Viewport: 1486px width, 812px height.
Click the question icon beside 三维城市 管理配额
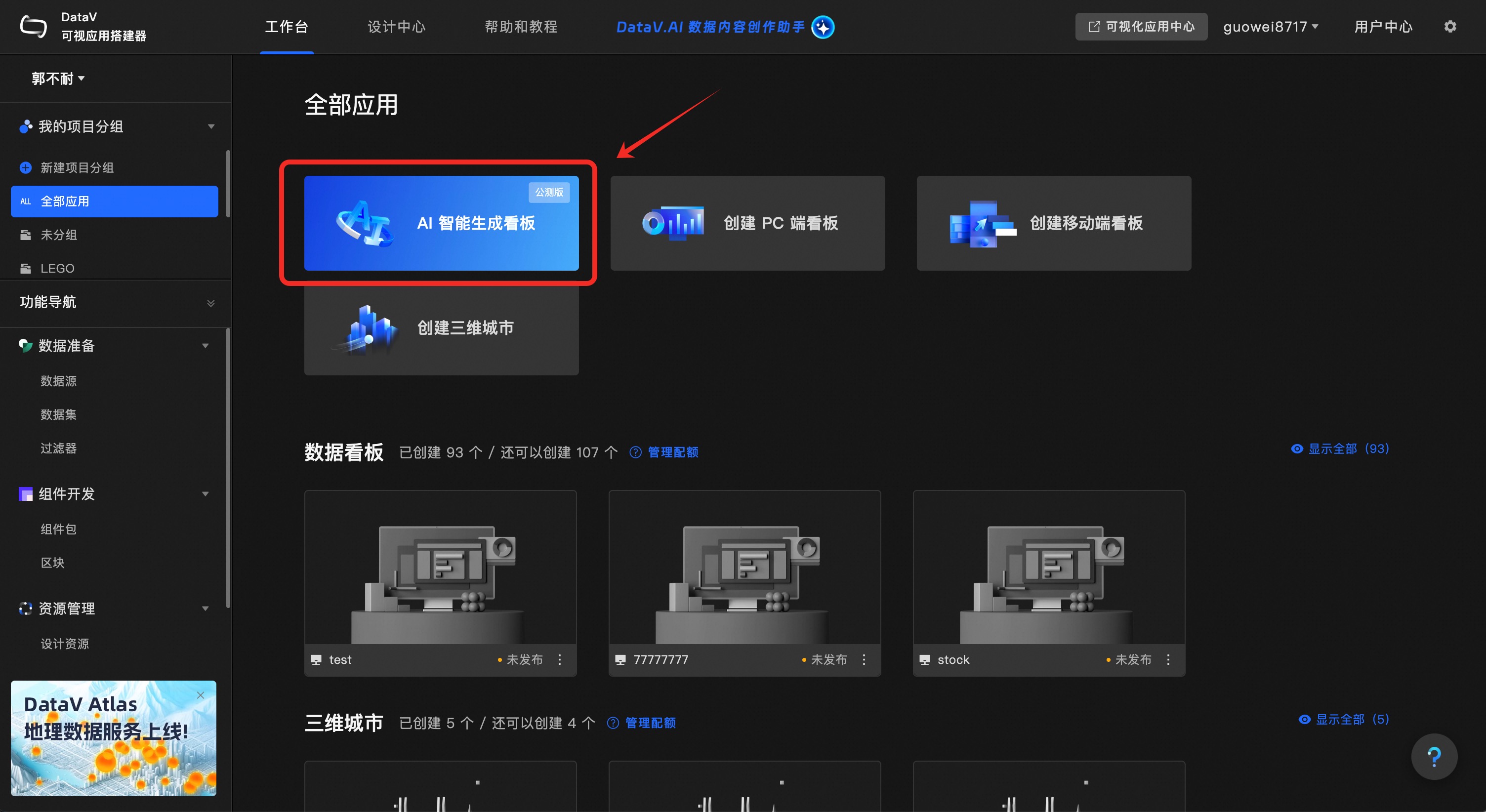[x=613, y=723]
